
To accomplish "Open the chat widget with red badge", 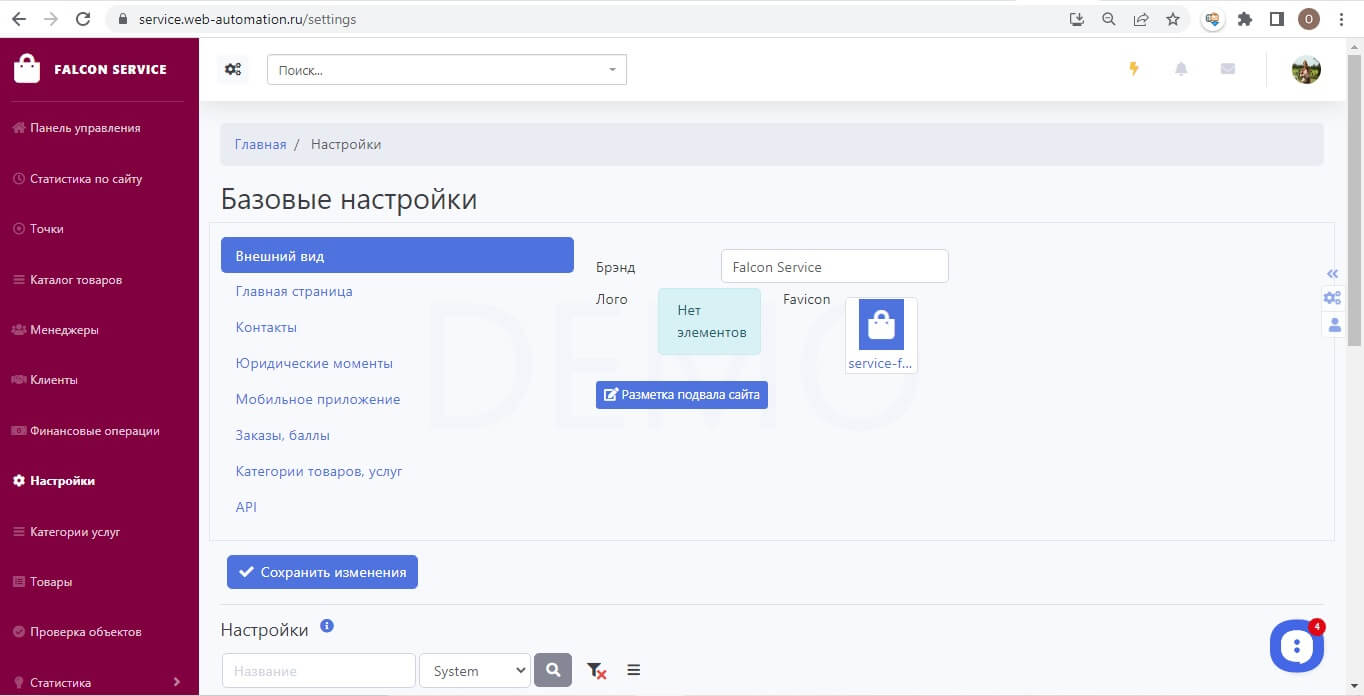I will point(1297,646).
